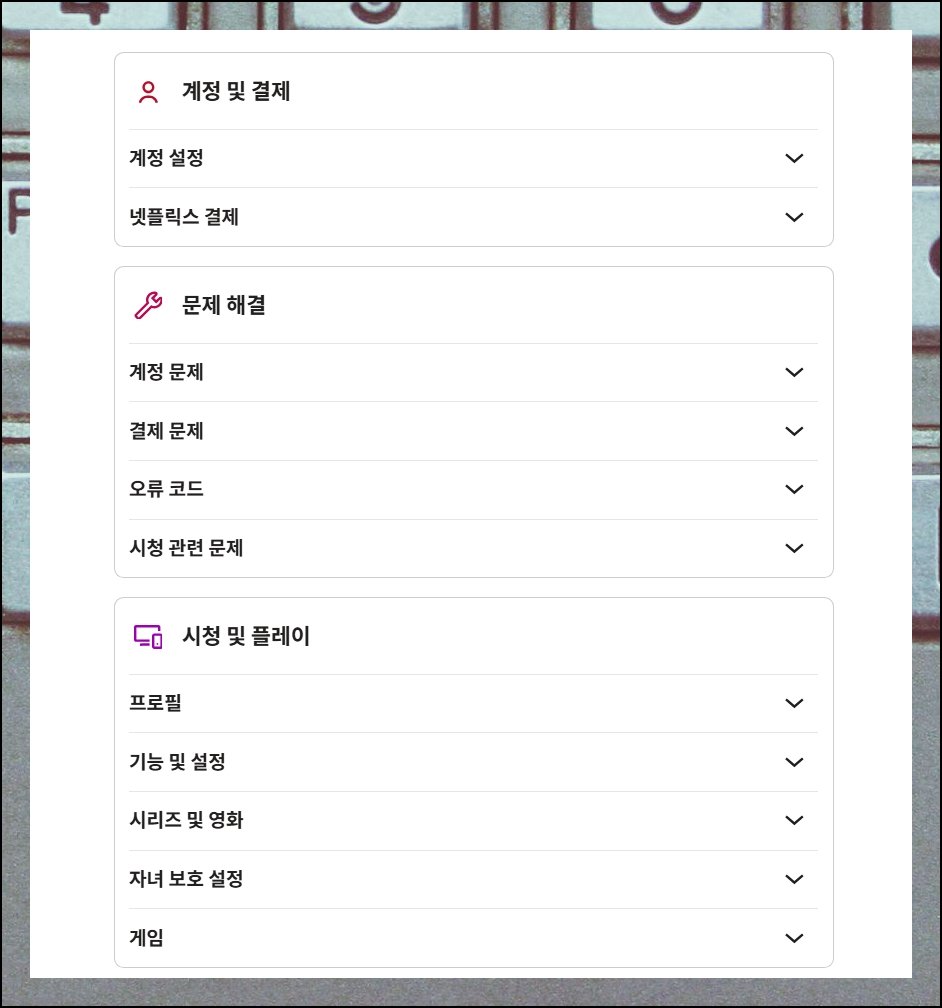The image size is (942, 1008).
Task: Click the devices icon beside 시청 및 플레이
Action: click(x=148, y=636)
